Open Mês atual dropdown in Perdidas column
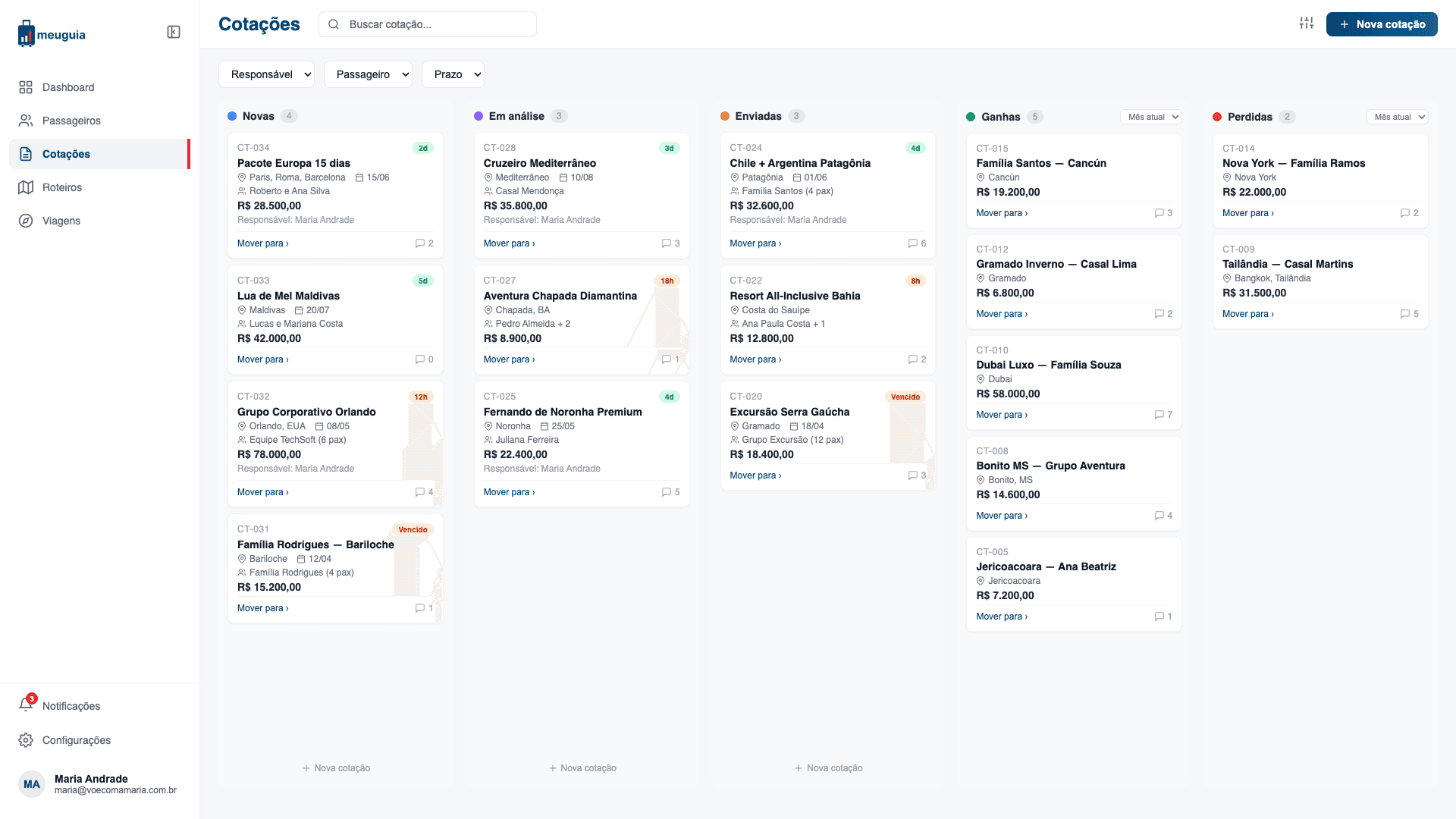Viewport: 1456px width, 819px height. tap(1397, 117)
